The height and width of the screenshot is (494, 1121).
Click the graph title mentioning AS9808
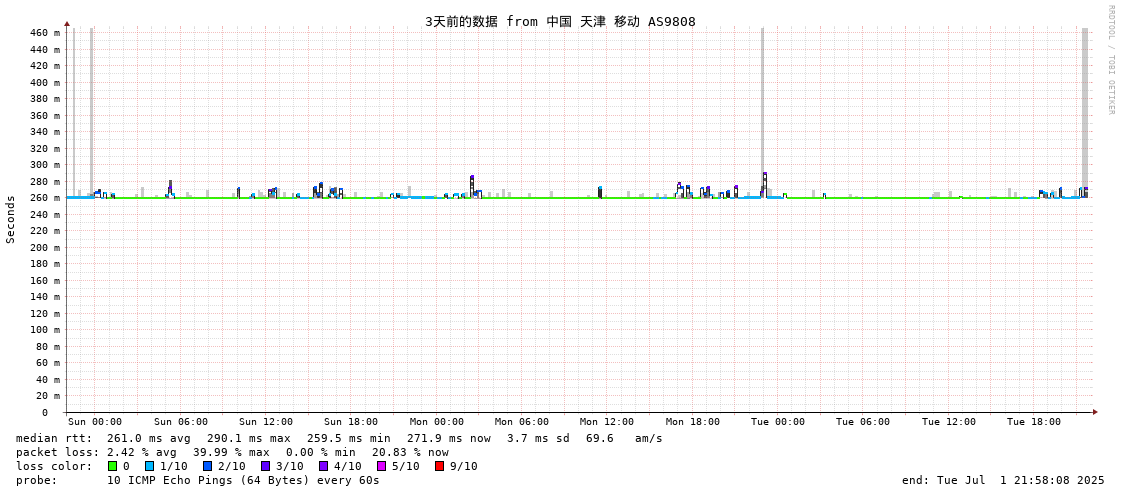pos(560,21)
